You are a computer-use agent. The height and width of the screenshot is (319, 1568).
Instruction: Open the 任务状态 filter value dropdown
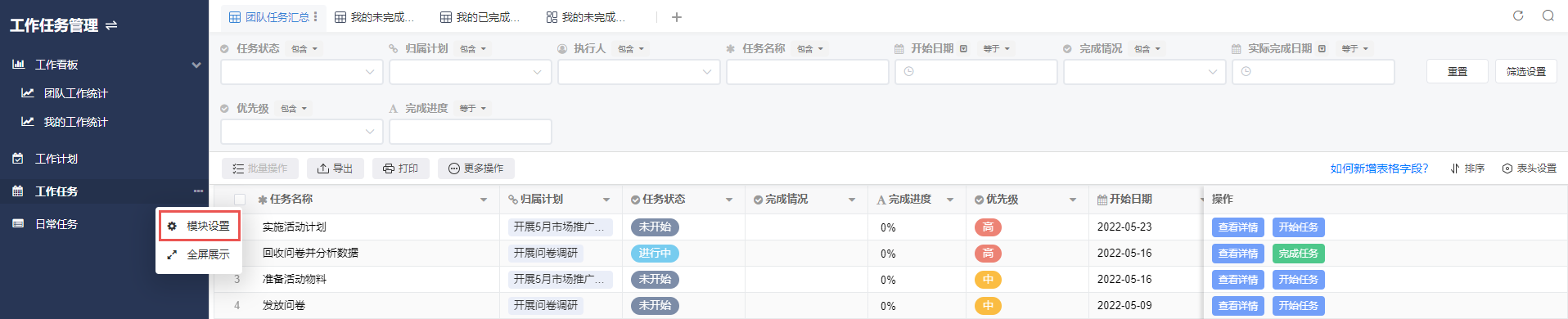[x=302, y=72]
